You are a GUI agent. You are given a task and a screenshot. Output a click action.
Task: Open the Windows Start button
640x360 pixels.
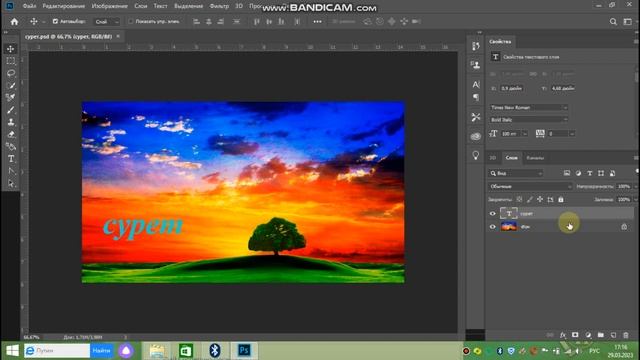(12, 351)
